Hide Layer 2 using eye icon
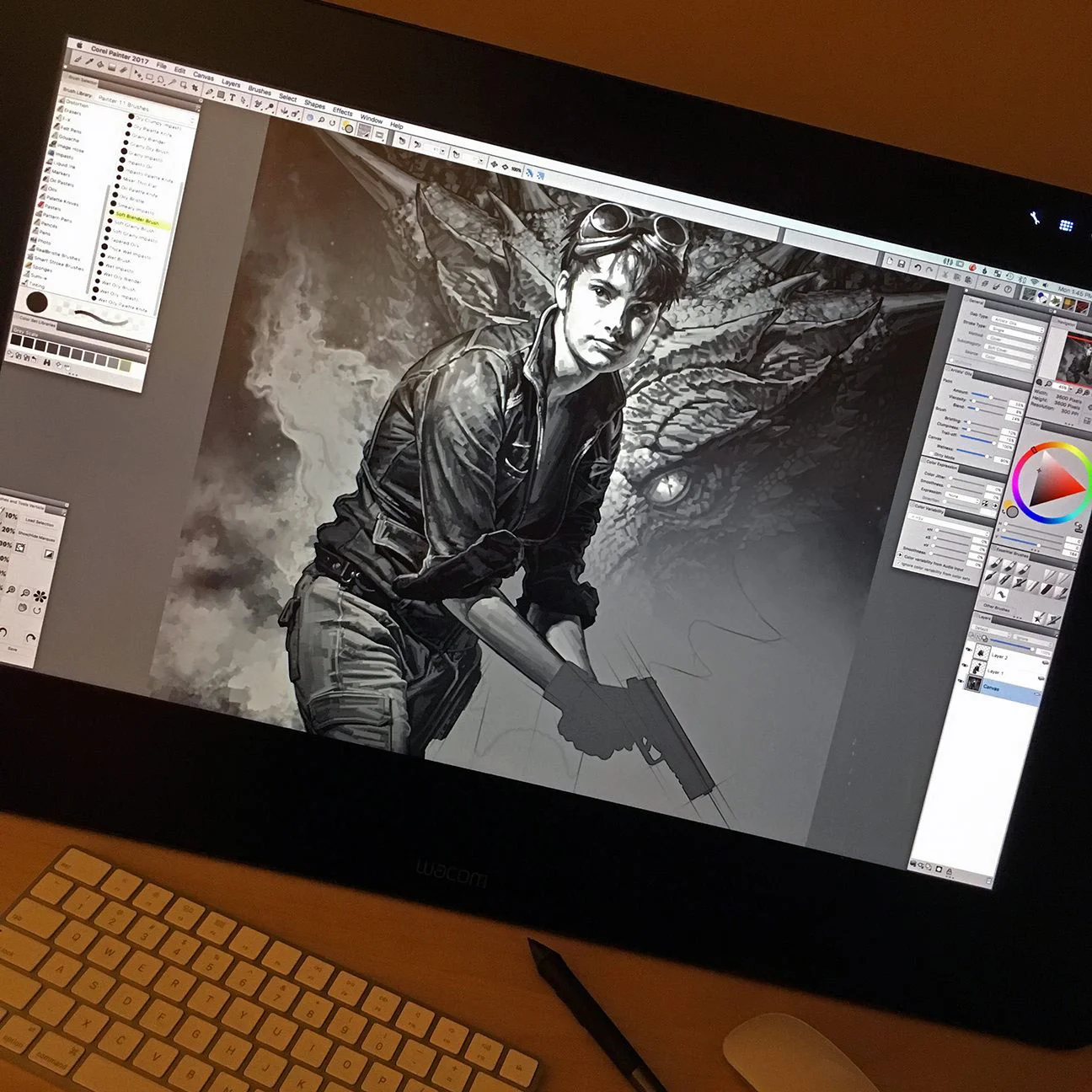This screenshot has height=1092, width=1092. point(968,649)
